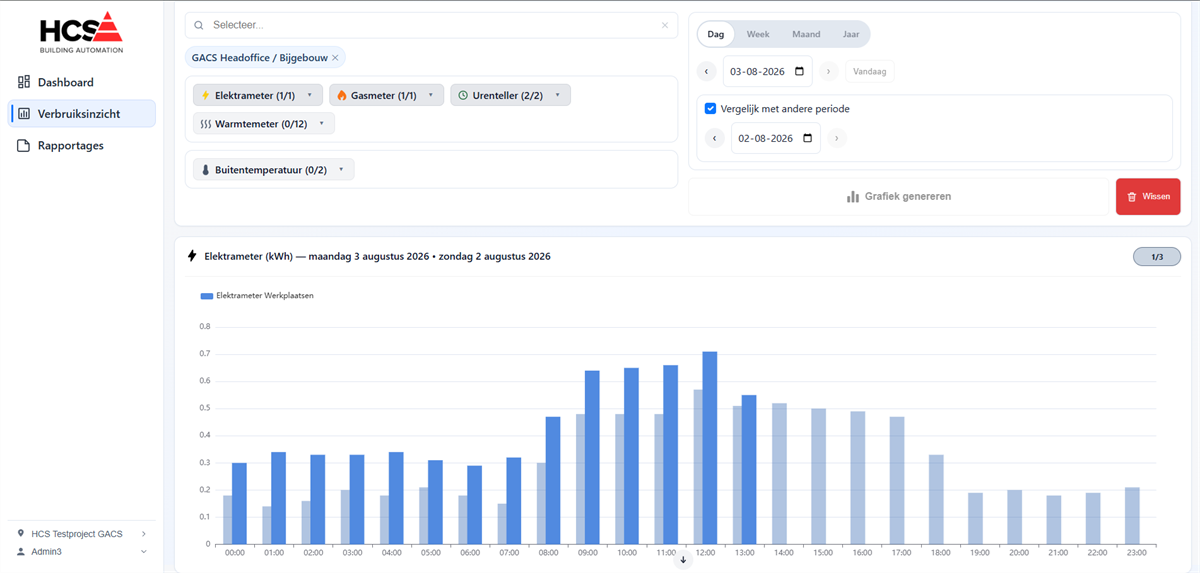Screen dimensions: 1200x573
Task: Click the Verbruiksinzicht chart icon
Action: pos(24,114)
